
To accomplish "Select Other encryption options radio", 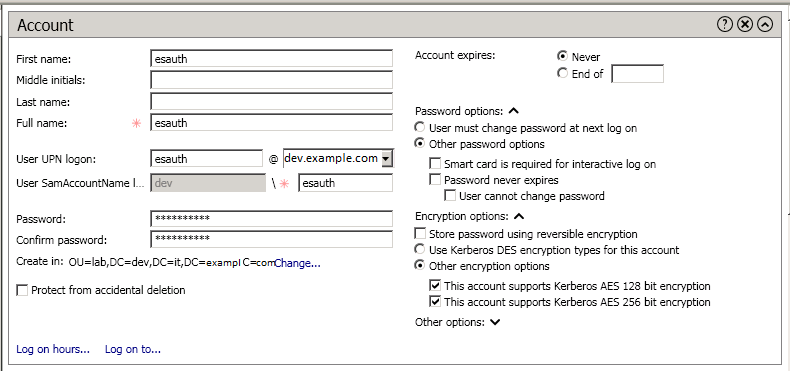I will [419, 266].
